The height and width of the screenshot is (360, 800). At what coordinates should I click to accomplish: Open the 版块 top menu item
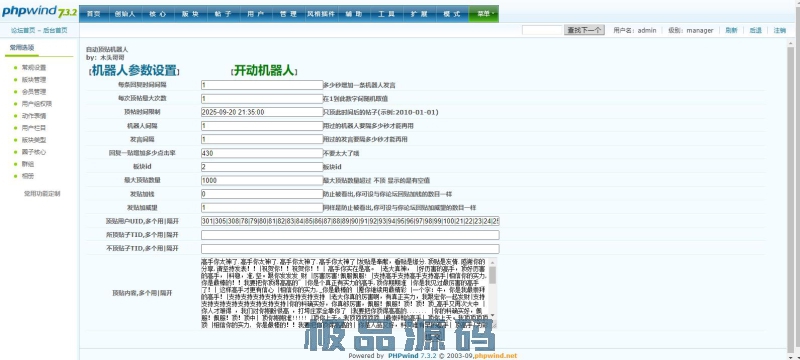pos(190,14)
